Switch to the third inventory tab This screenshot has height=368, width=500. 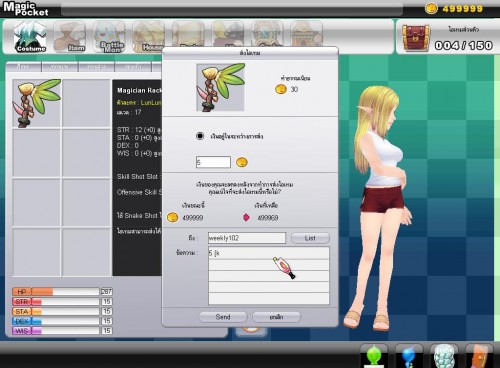[97, 67]
